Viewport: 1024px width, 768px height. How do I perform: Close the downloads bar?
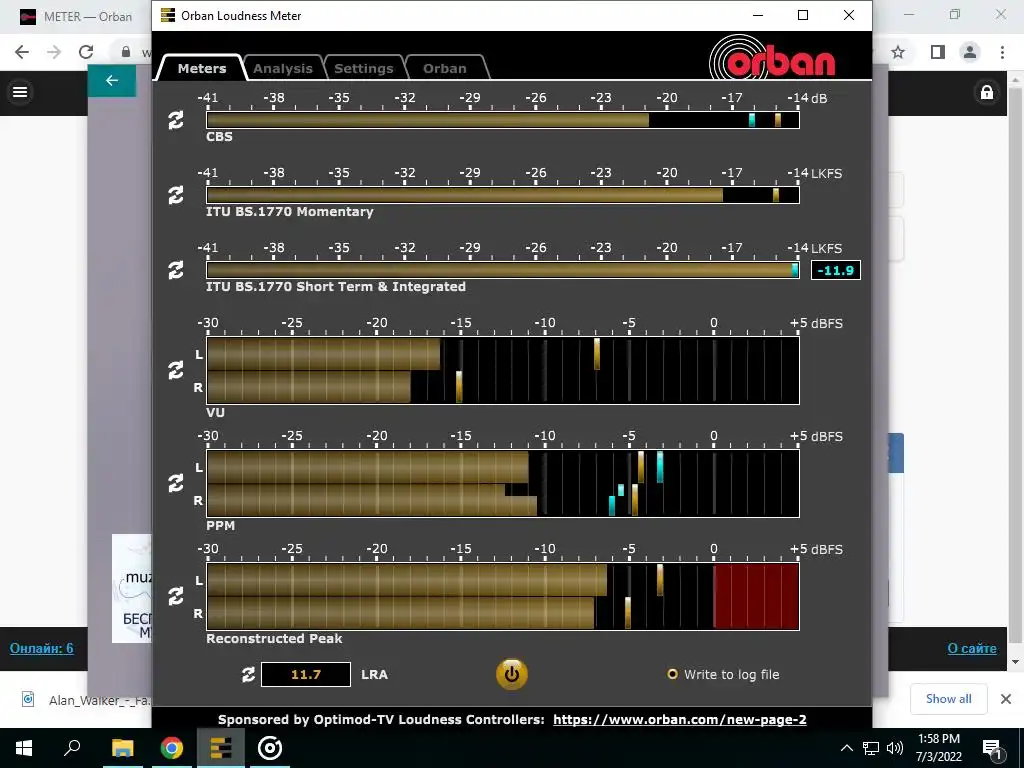coord(1006,699)
